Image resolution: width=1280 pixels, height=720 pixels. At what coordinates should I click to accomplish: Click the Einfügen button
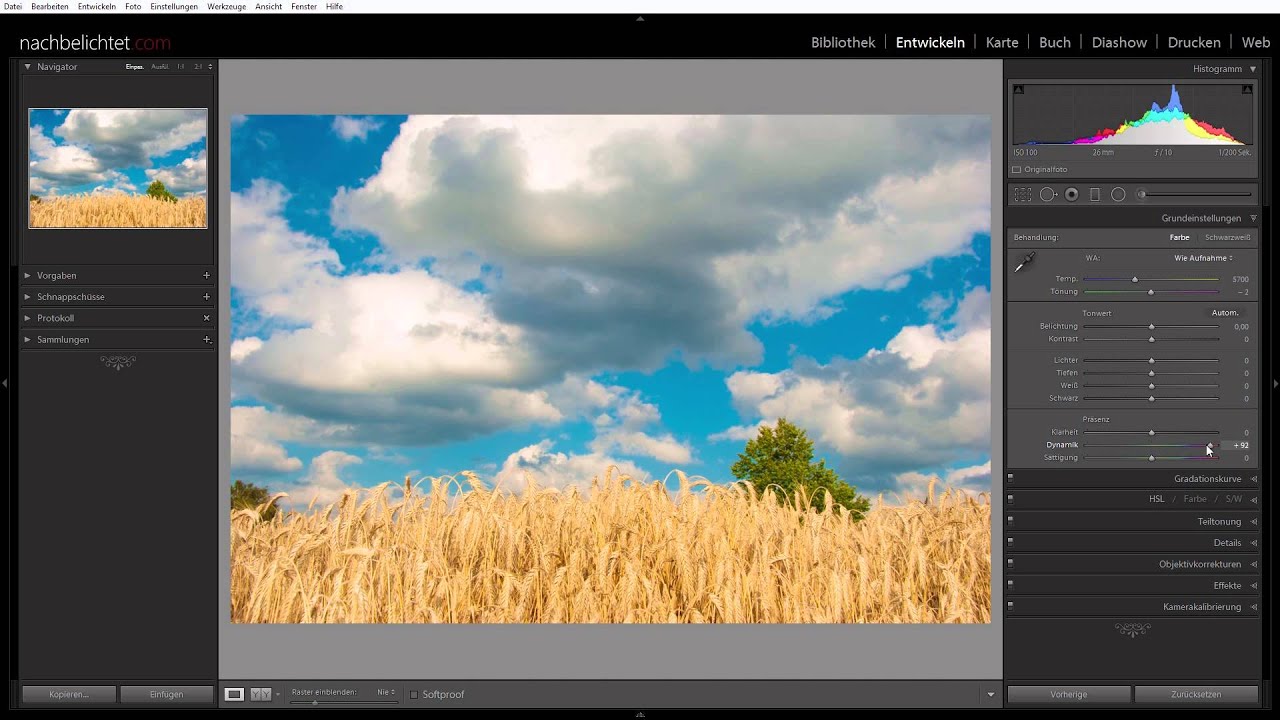pyautogui.click(x=166, y=694)
